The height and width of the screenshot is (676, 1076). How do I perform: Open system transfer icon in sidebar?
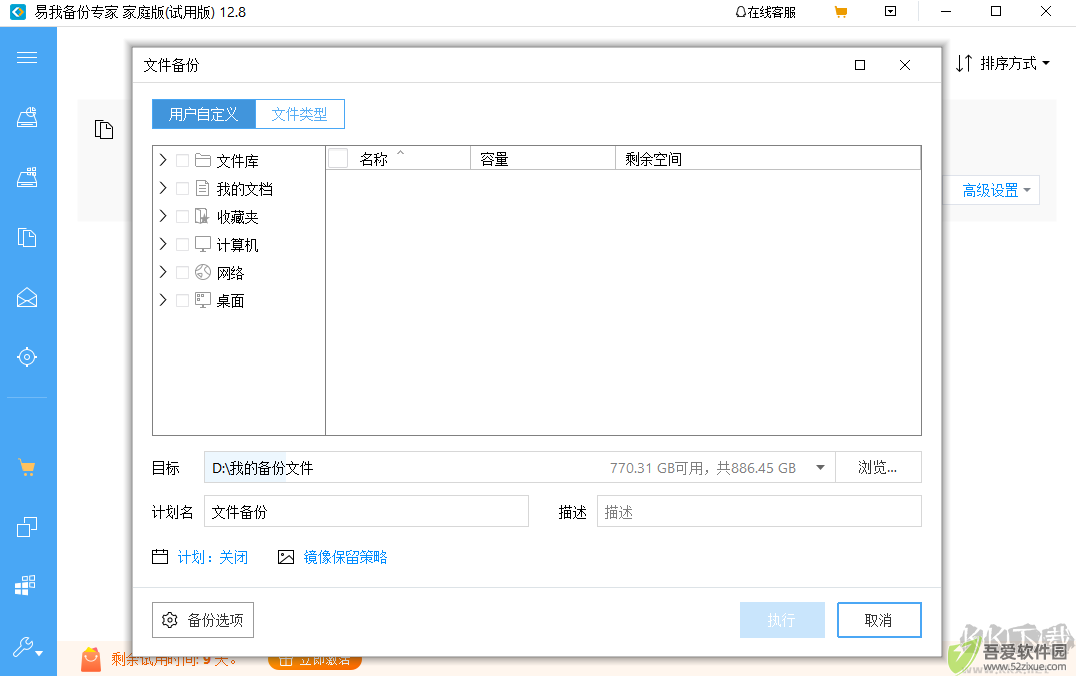(25, 585)
